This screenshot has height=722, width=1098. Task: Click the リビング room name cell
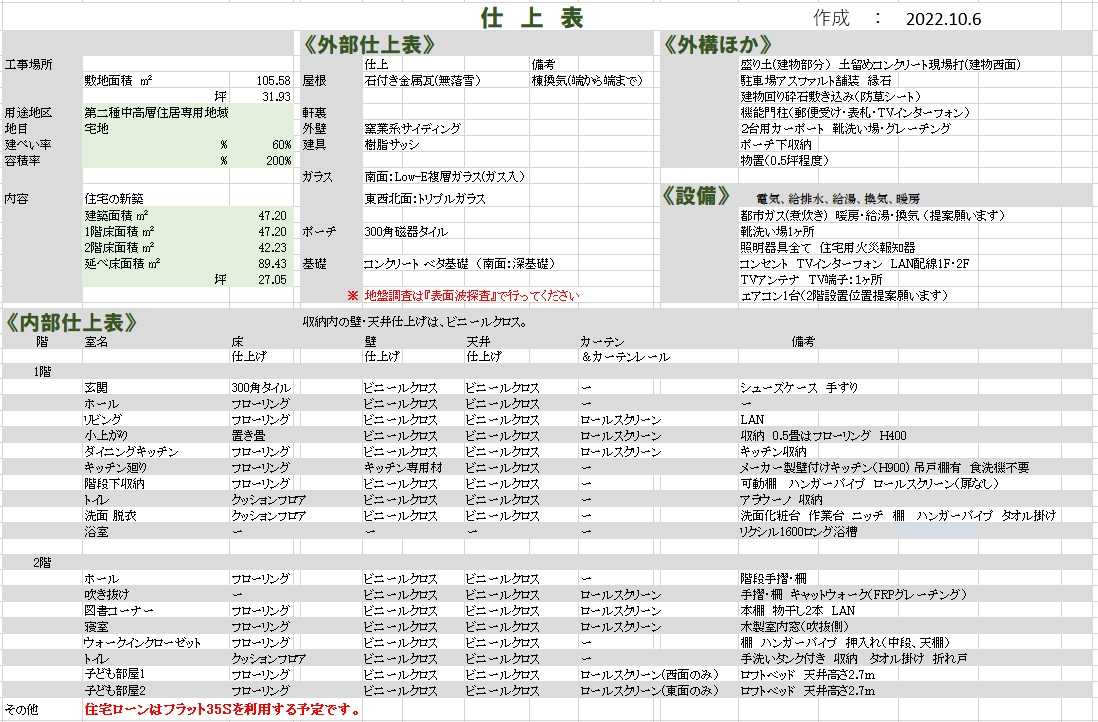point(102,420)
